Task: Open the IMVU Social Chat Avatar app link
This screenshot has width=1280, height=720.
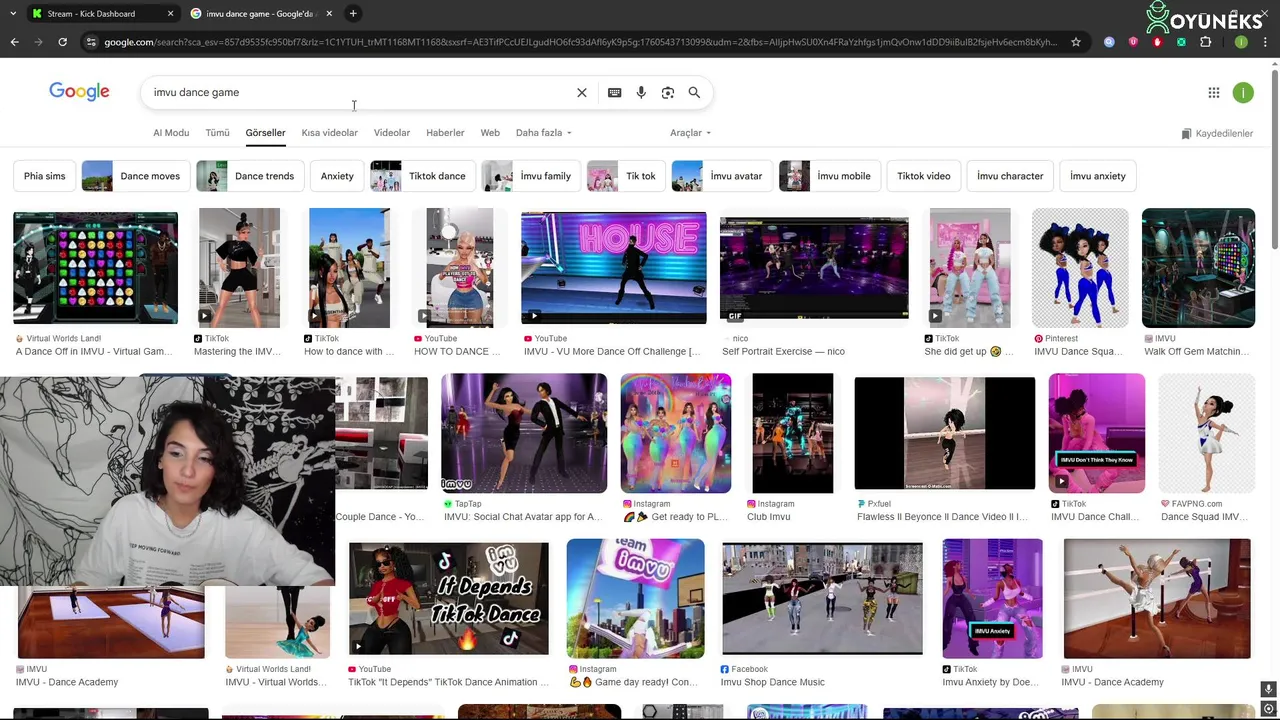Action: point(523,517)
